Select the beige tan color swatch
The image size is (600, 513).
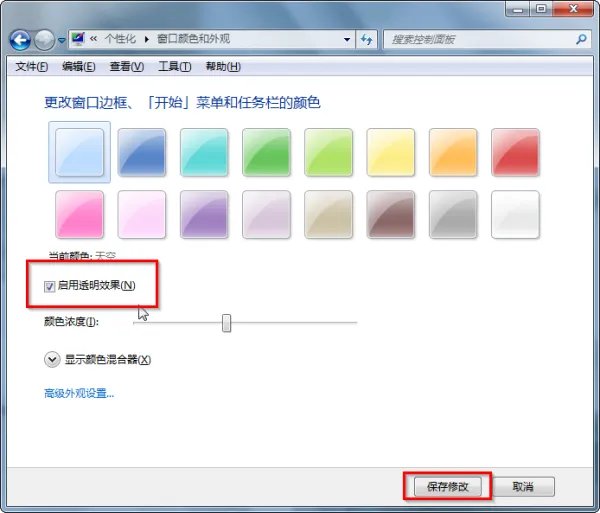point(328,215)
